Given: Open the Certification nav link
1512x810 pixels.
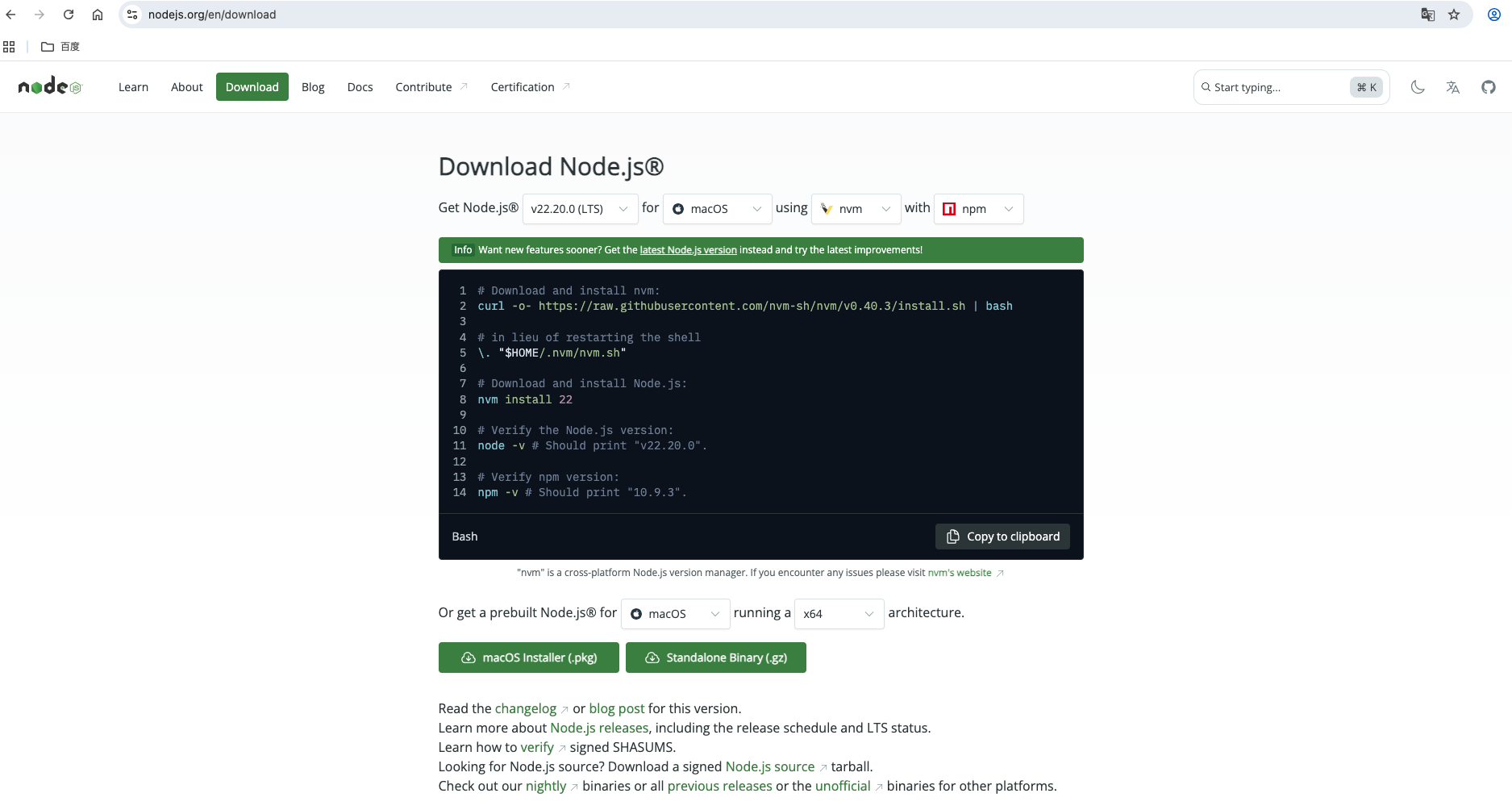Looking at the screenshot, I should tap(530, 87).
